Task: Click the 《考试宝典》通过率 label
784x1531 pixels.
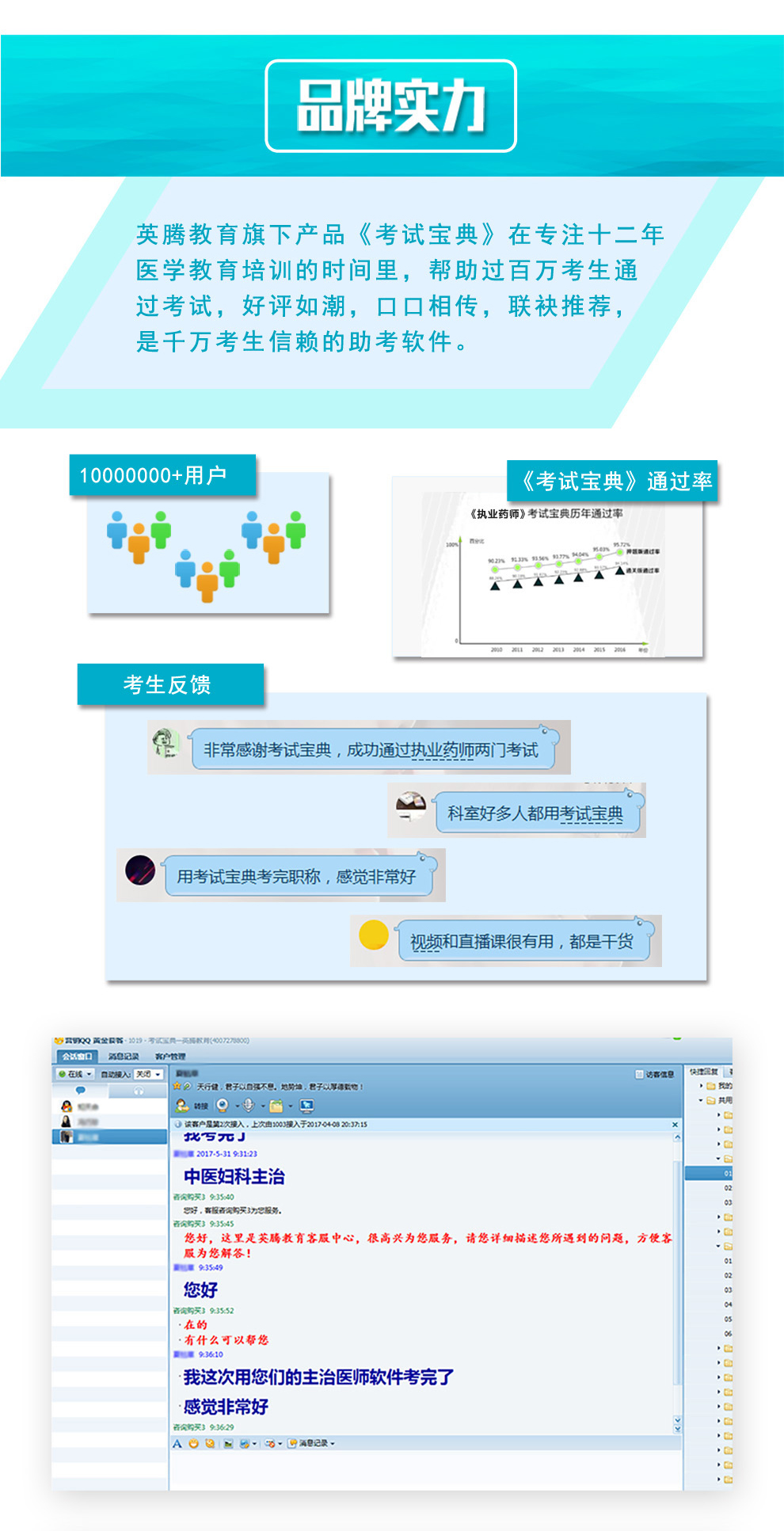Action: pos(612,481)
